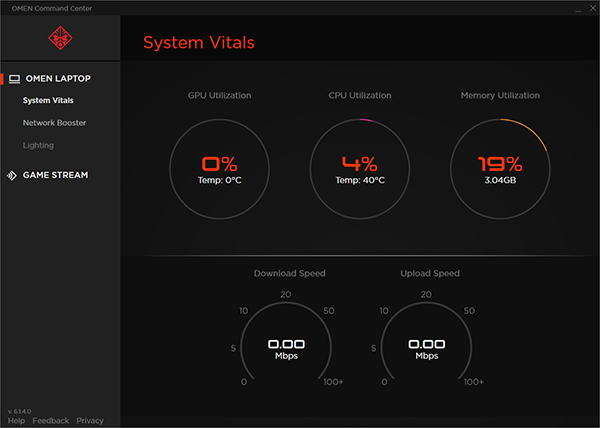Viewport: 600px width, 428px height.
Task: Open the Help link
Action: (x=16, y=421)
